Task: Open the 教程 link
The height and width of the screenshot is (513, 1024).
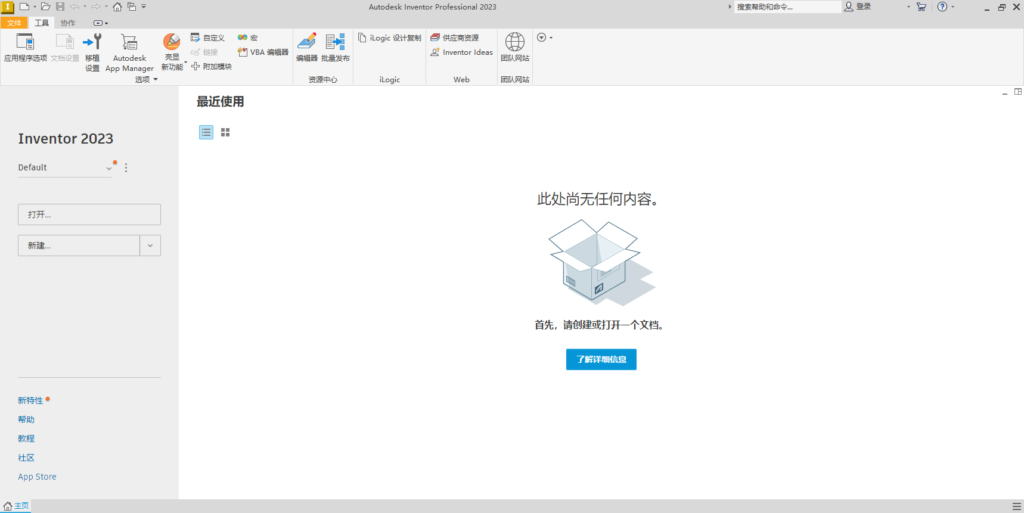Action: click(26, 439)
